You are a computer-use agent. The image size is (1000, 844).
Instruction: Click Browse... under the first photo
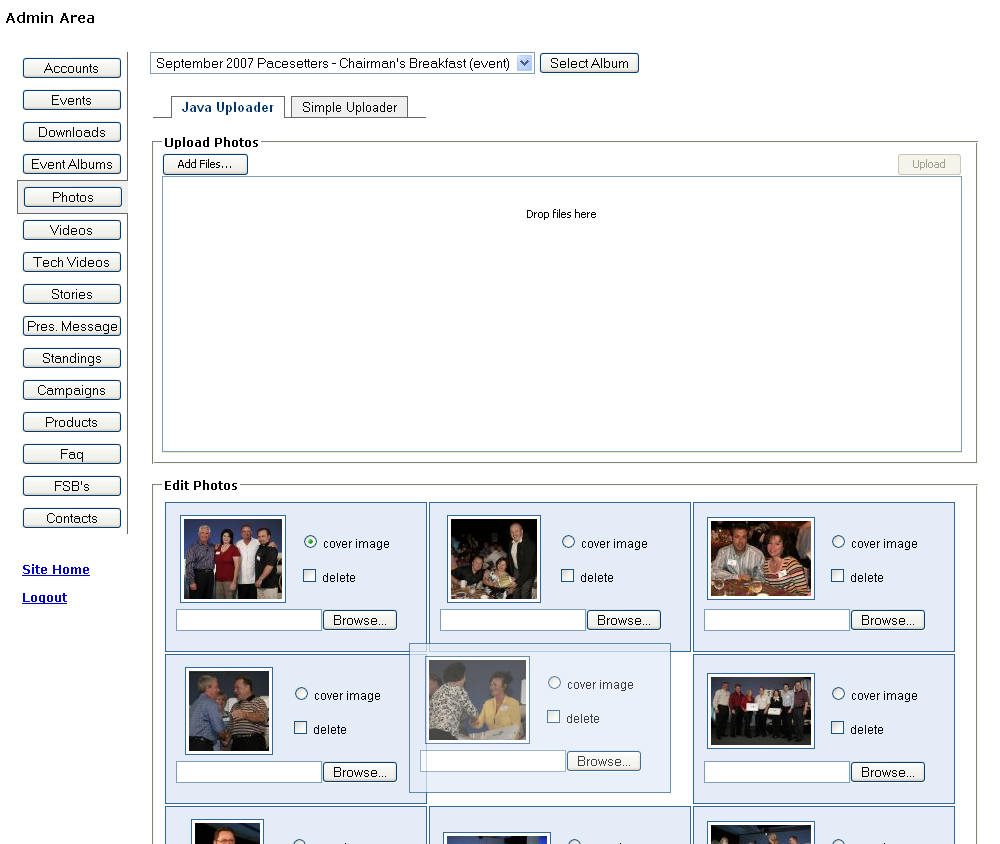[x=359, y=620]
